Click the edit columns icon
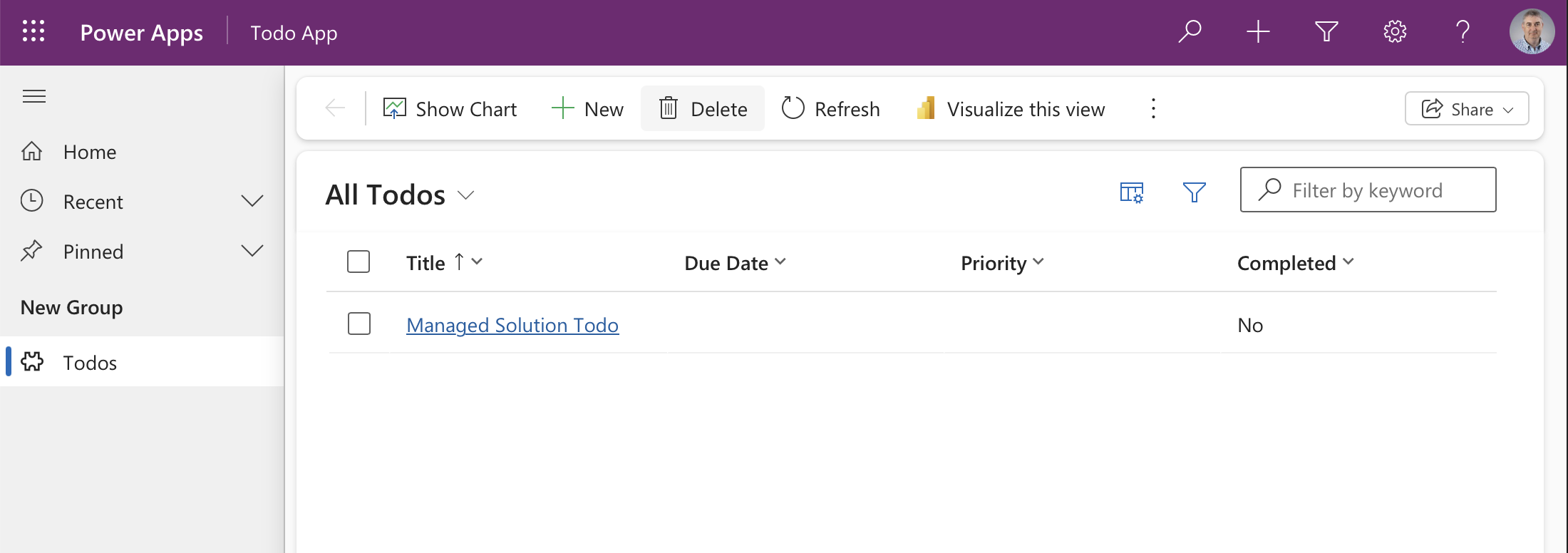Screen dimensions: 1568x553 coord(1132,192)
